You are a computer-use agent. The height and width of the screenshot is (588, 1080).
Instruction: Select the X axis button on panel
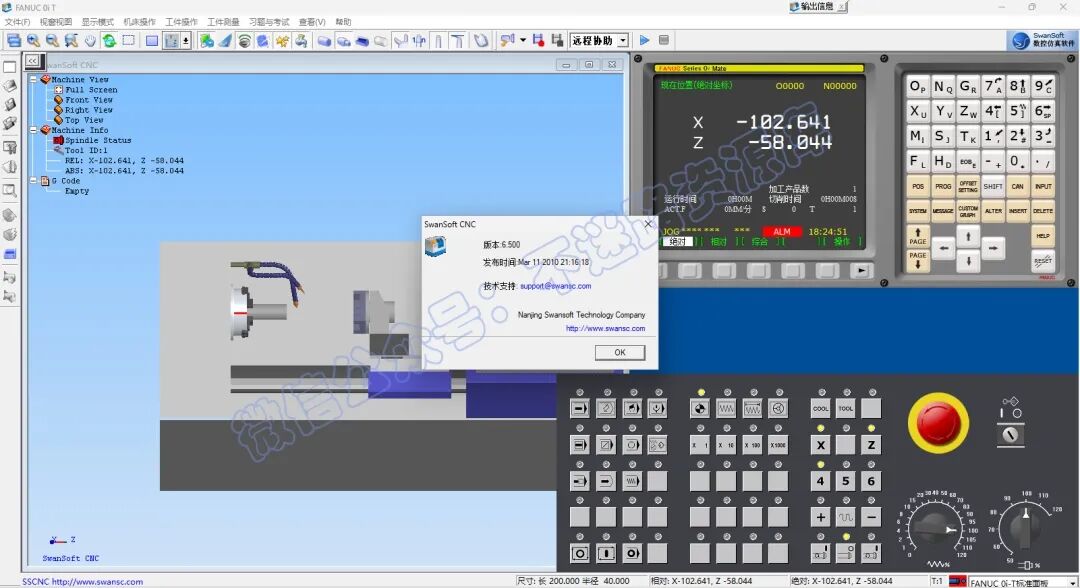(x=820, y=445)
